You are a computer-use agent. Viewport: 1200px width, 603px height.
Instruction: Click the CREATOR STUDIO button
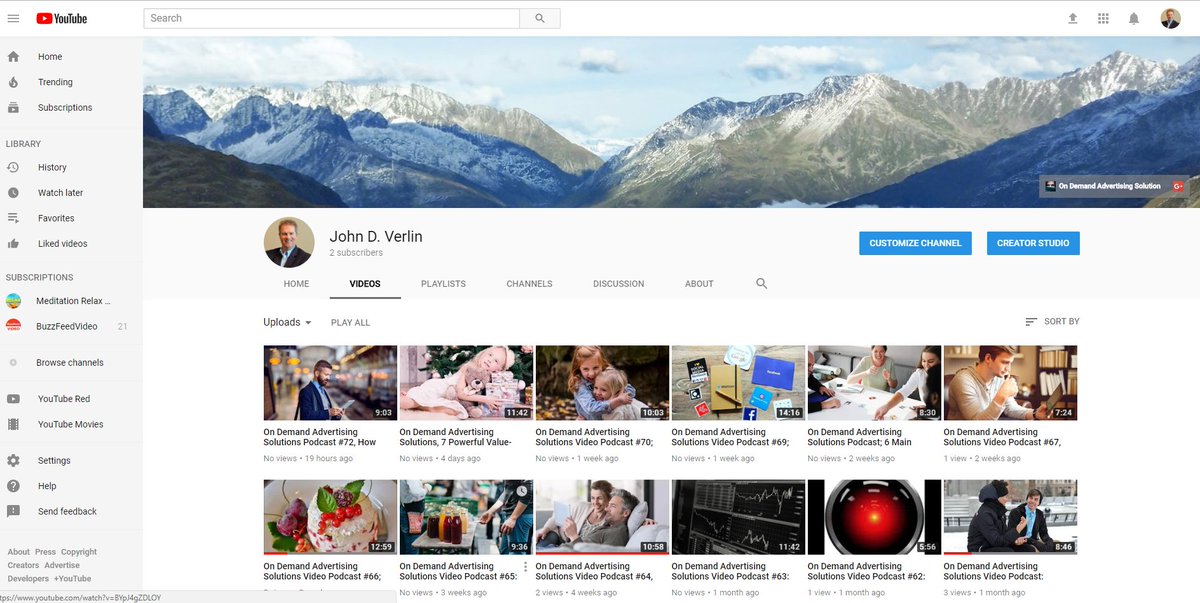[1033, 243]
